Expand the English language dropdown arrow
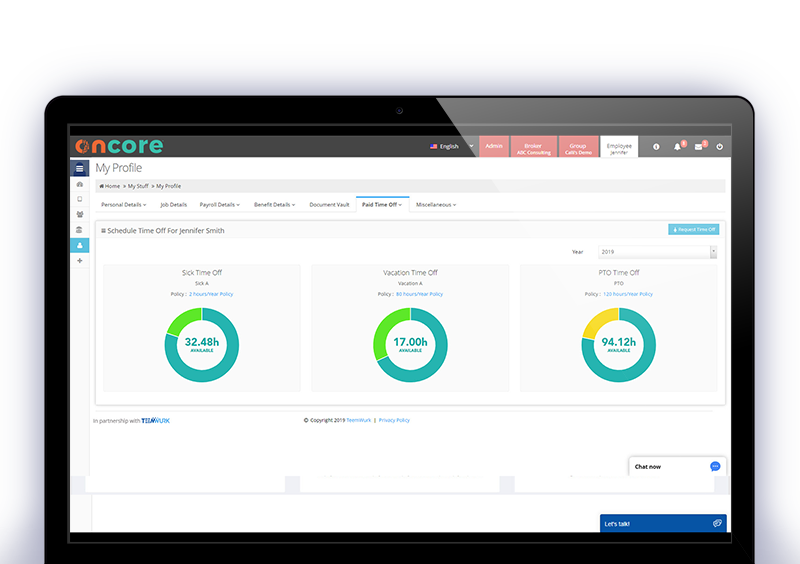The image size is (800, 564). (x=471, y=146)
